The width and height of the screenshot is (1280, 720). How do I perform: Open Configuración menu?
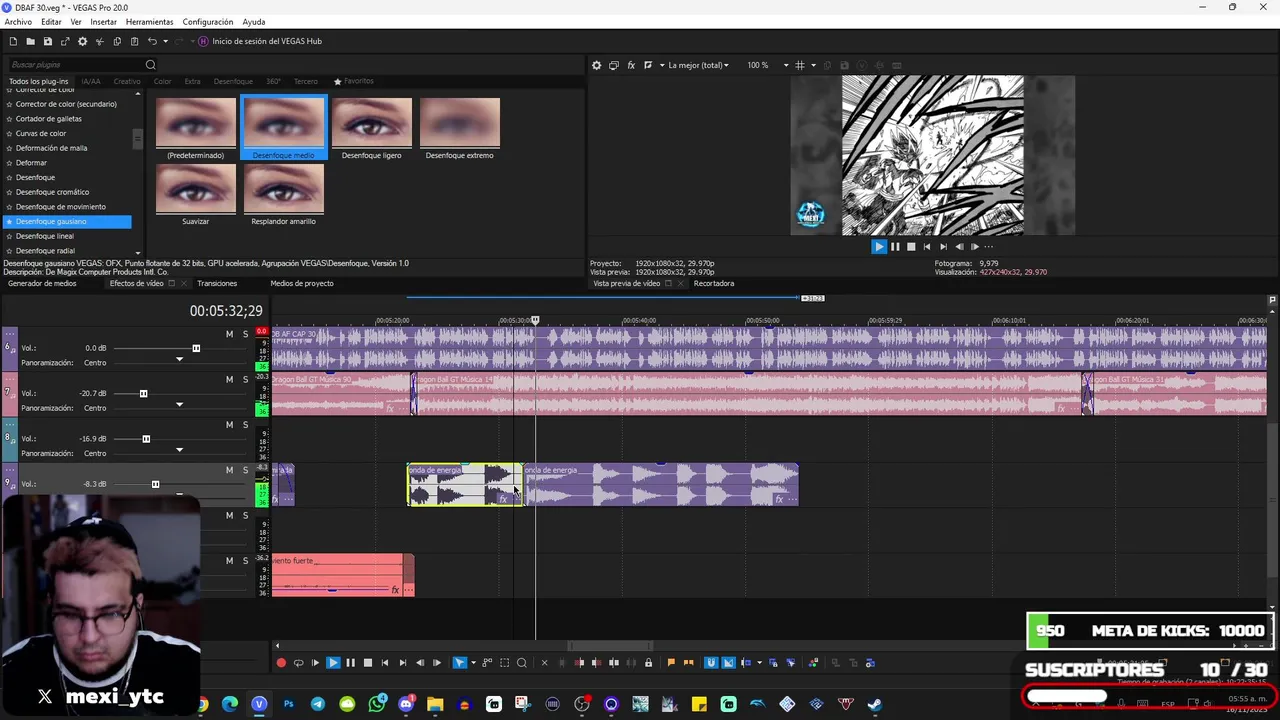(x=208, y=22)
